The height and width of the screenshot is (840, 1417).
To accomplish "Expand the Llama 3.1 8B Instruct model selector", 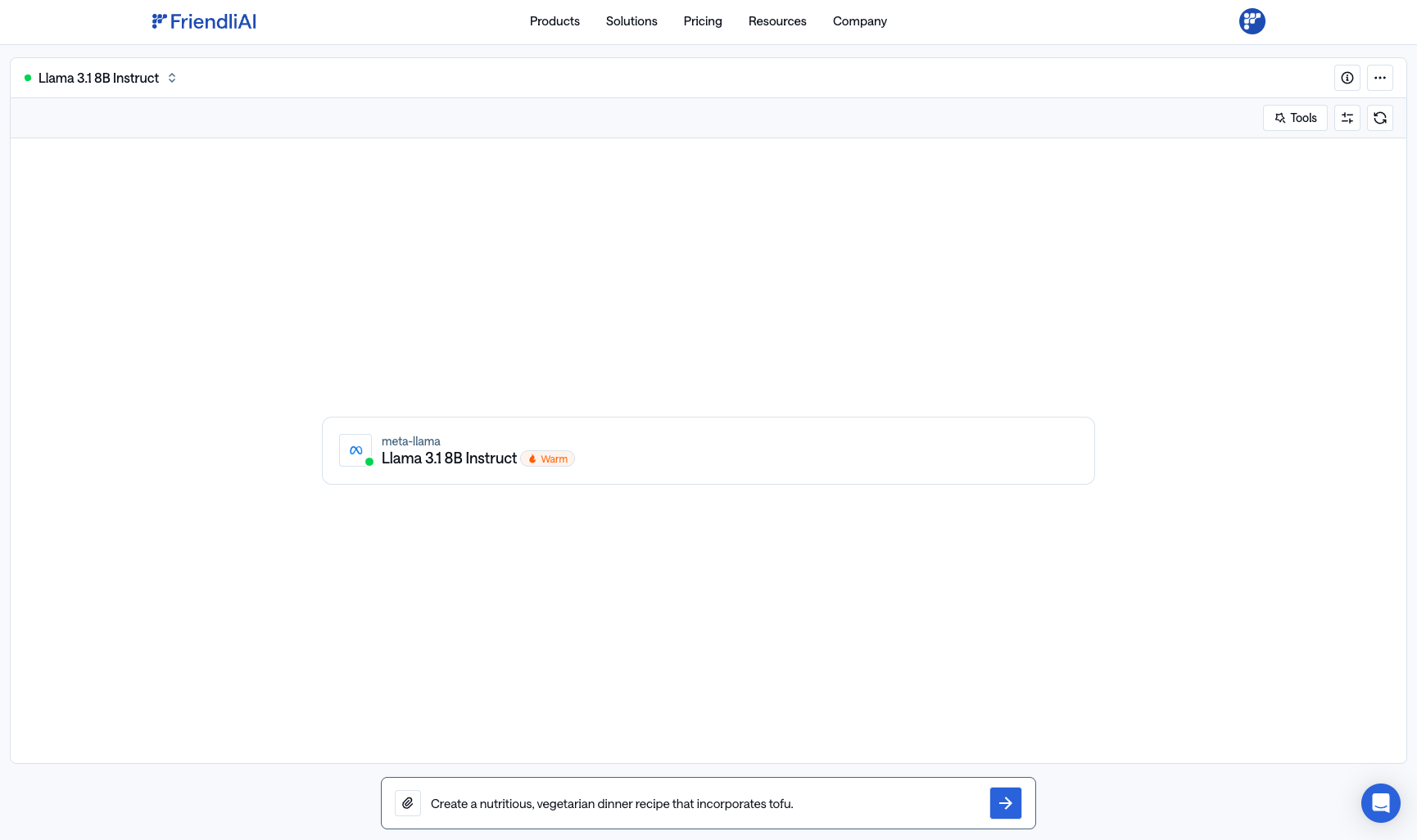I will tap(101, 78).
